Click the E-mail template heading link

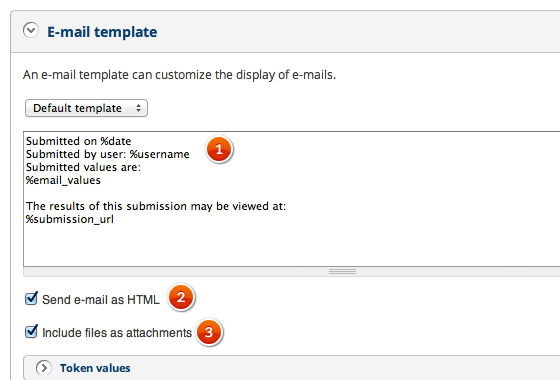pyautogui.click(x=102, y=32)
